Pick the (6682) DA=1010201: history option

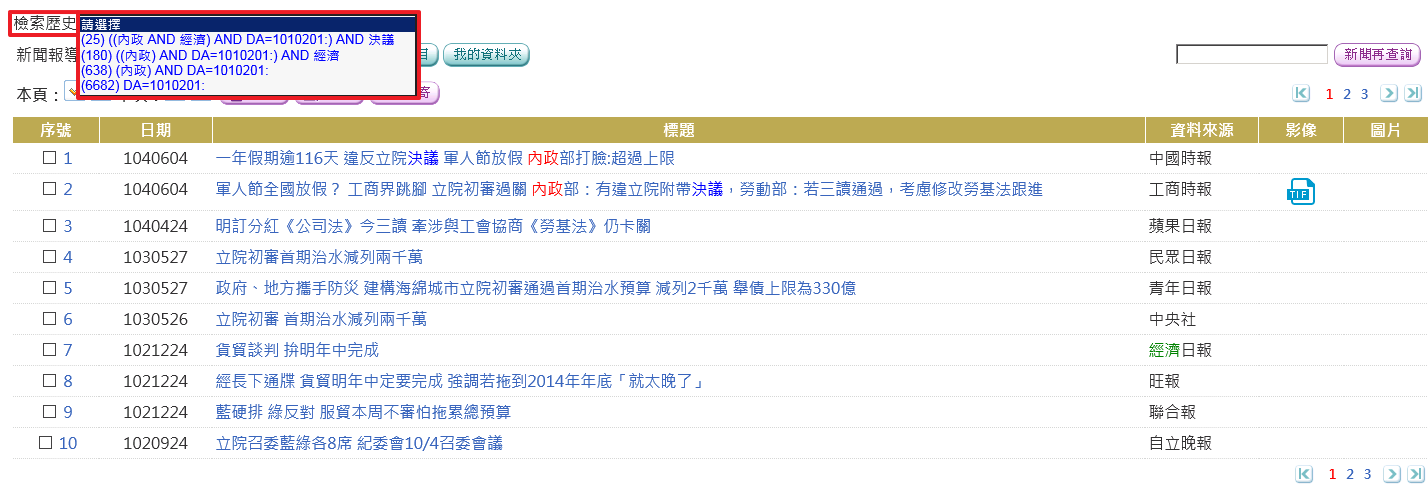click(143, 86)
